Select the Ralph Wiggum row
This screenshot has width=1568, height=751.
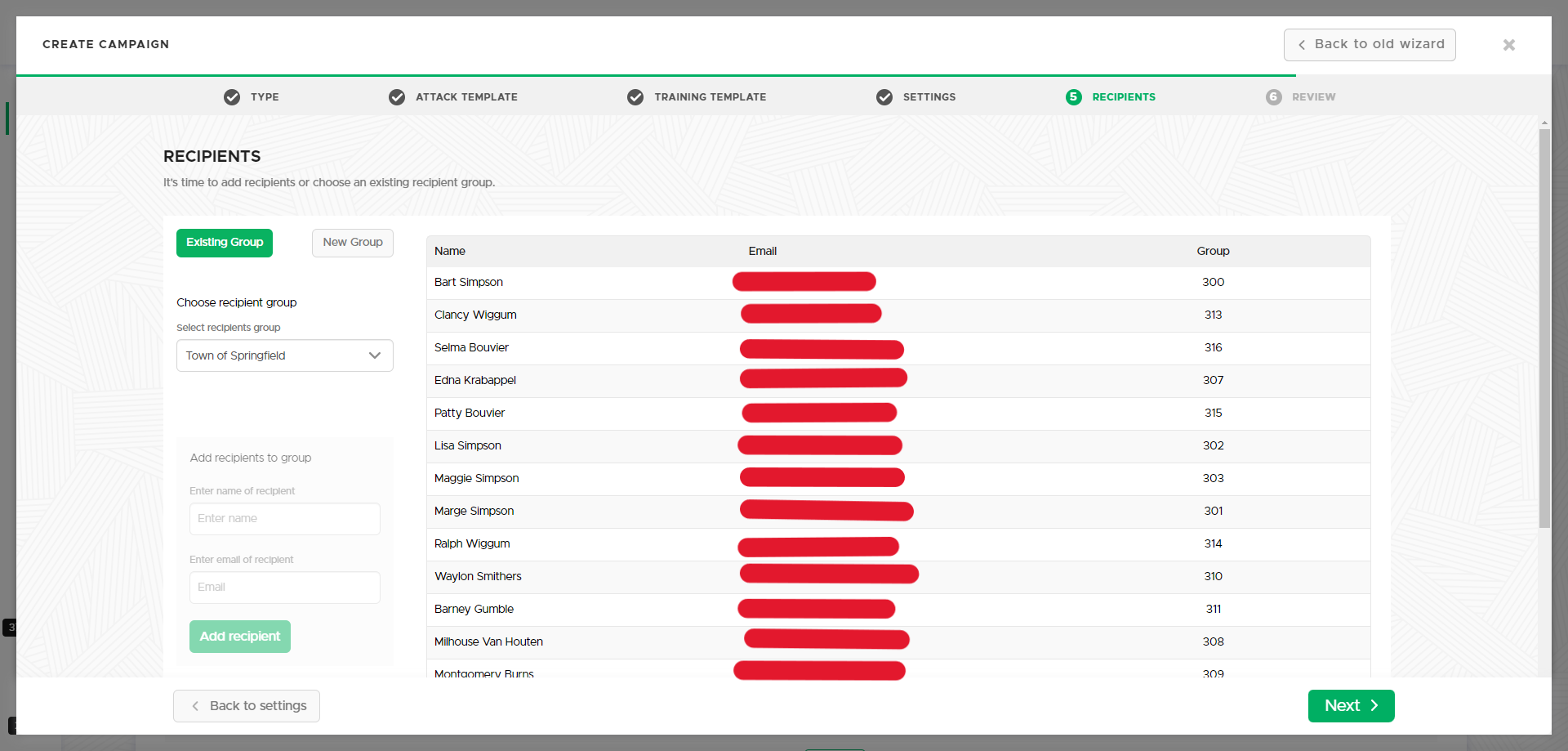[x=898, y=544]
